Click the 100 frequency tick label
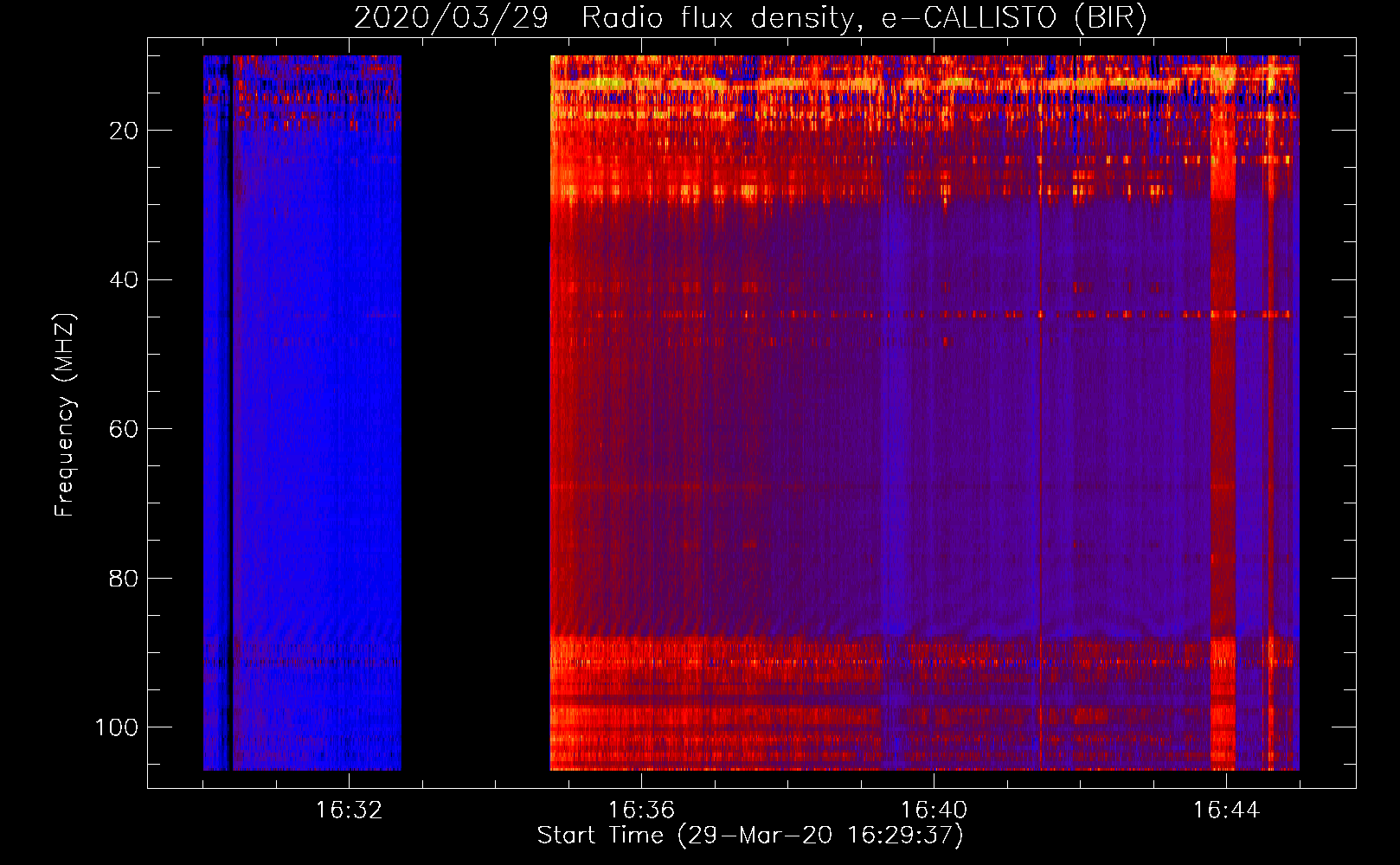 (x=117, y=727)
